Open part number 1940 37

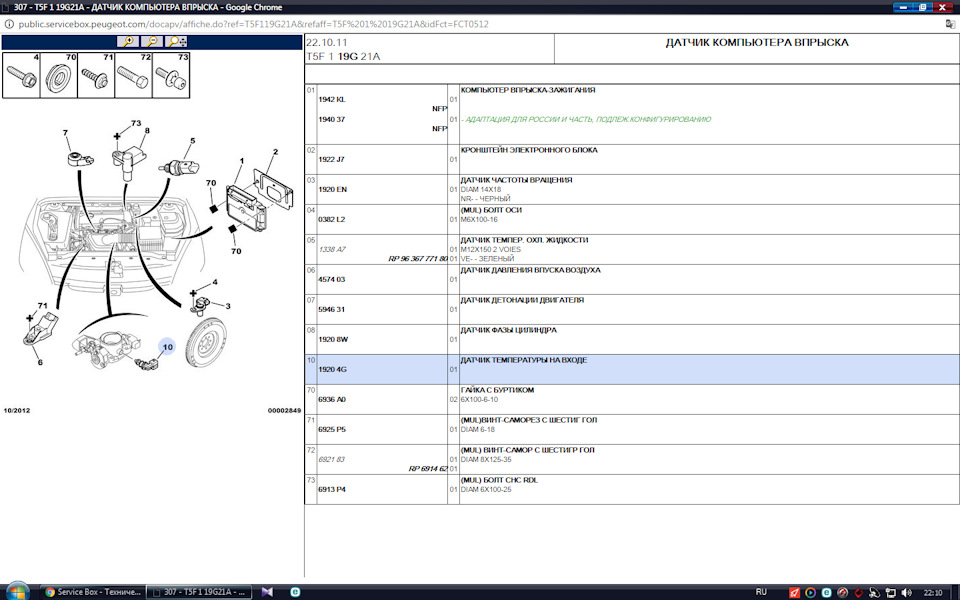pyautogui.click(x=332, y=119)
